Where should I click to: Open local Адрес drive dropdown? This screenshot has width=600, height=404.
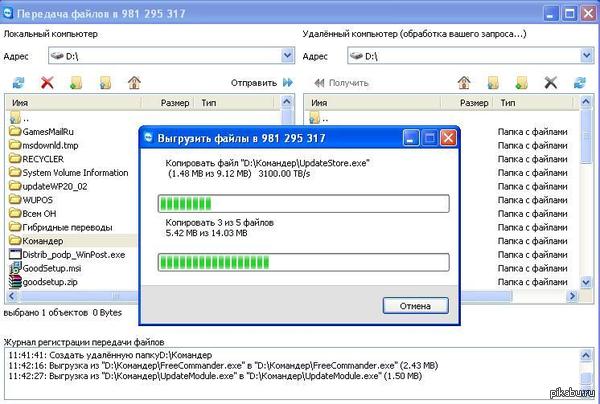(x=287, y=56)
